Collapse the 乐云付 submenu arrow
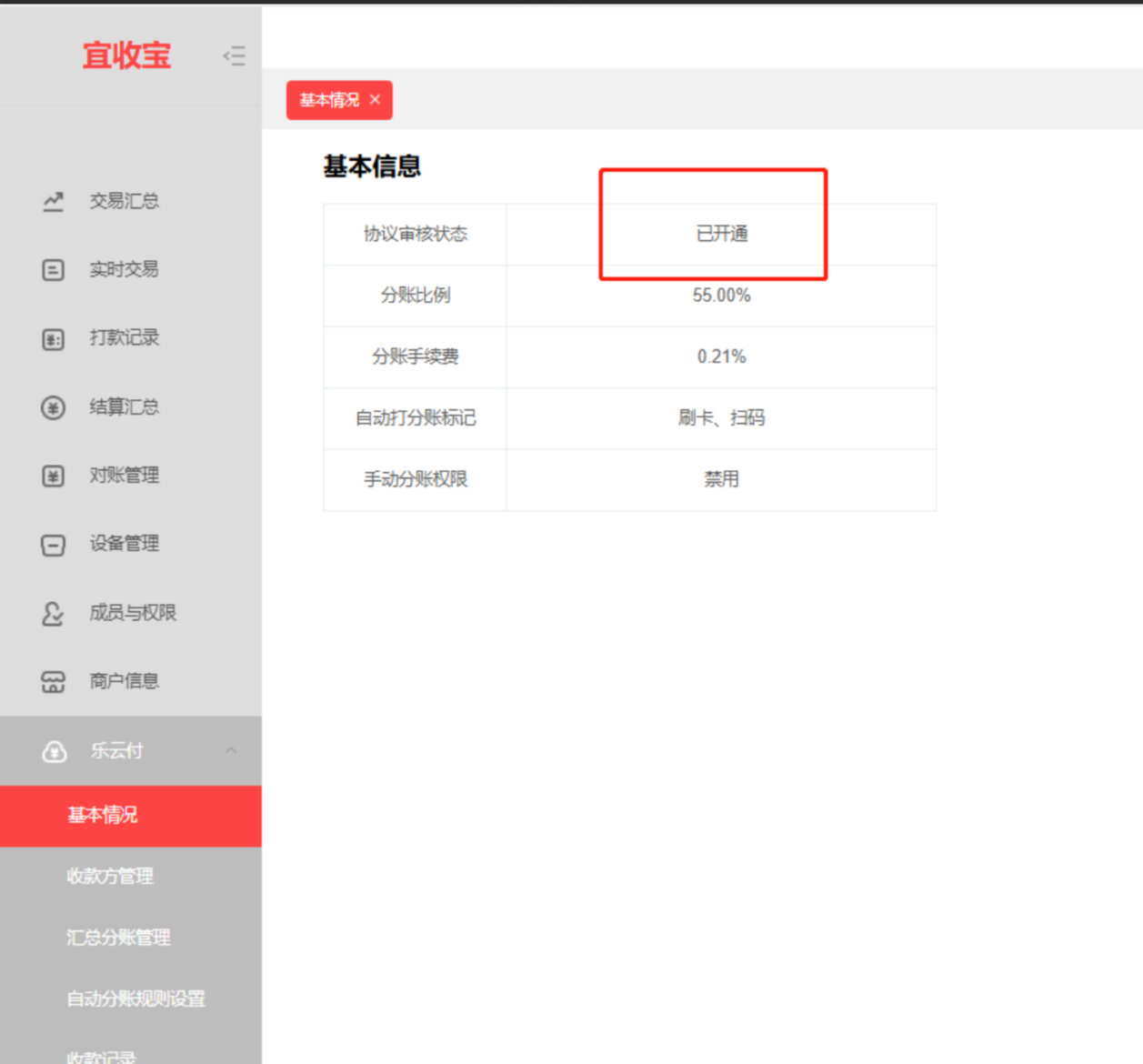Viewport: 1143px width, 1064px height. click(x=231, y=750)
